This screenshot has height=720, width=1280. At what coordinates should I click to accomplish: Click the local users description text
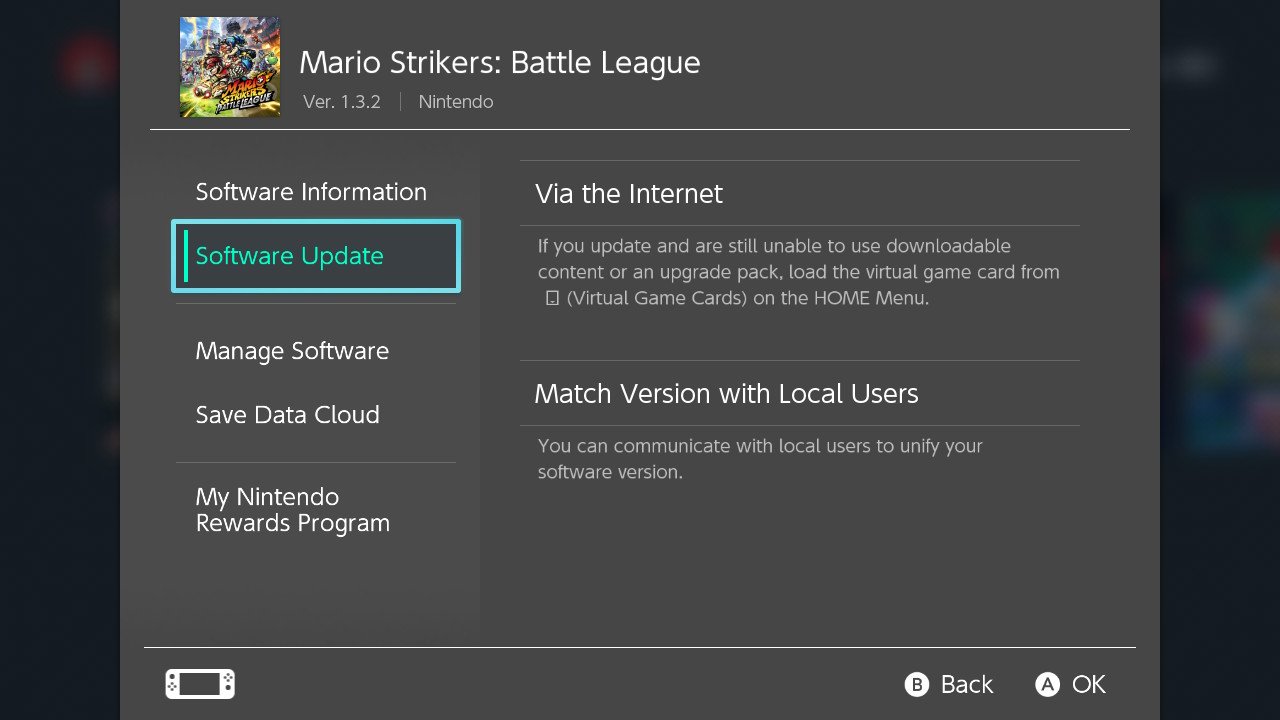click(x=760, y=459)
